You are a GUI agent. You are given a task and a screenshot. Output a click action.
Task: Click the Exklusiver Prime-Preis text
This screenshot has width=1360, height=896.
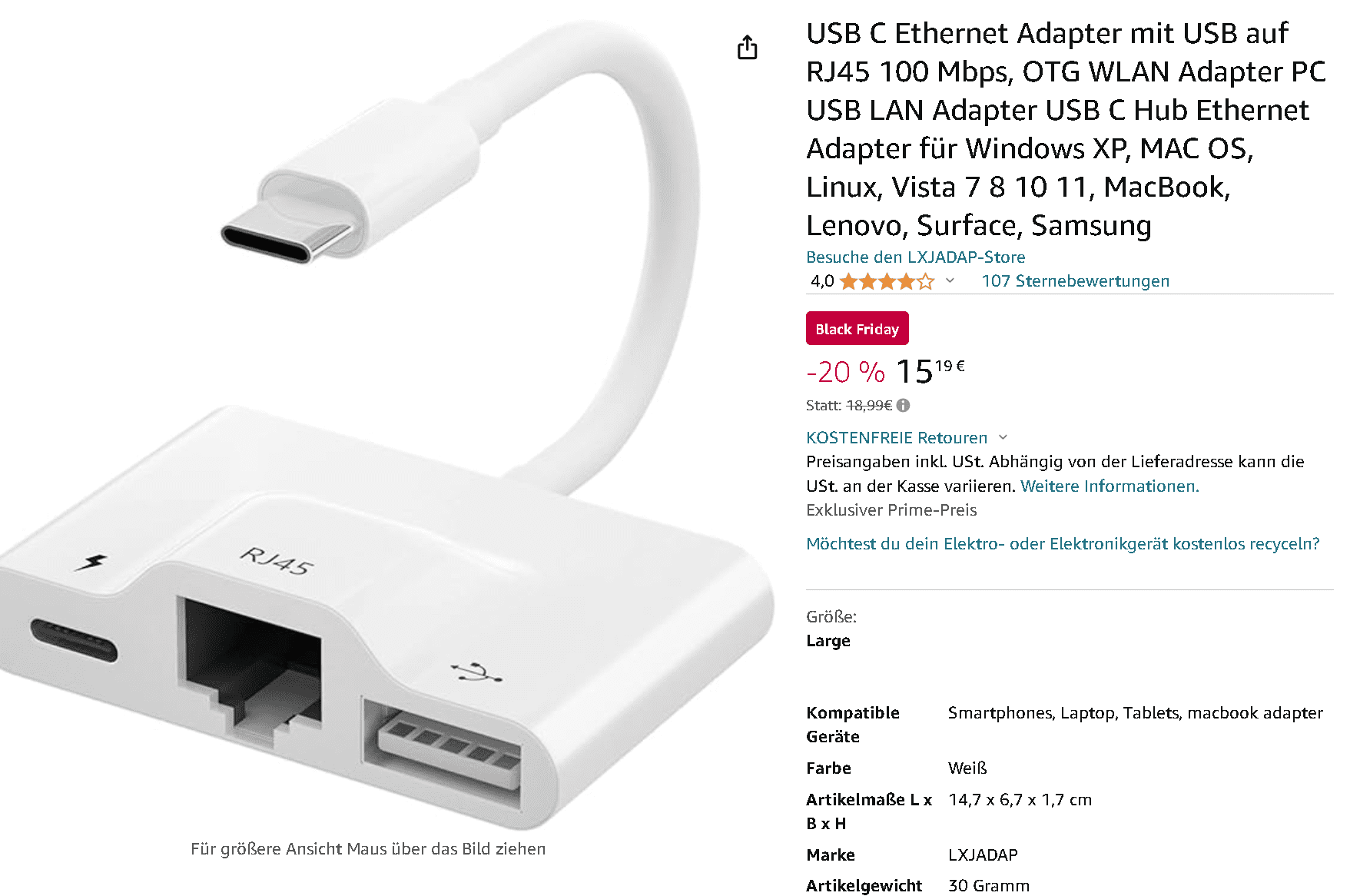coord(891,510)
